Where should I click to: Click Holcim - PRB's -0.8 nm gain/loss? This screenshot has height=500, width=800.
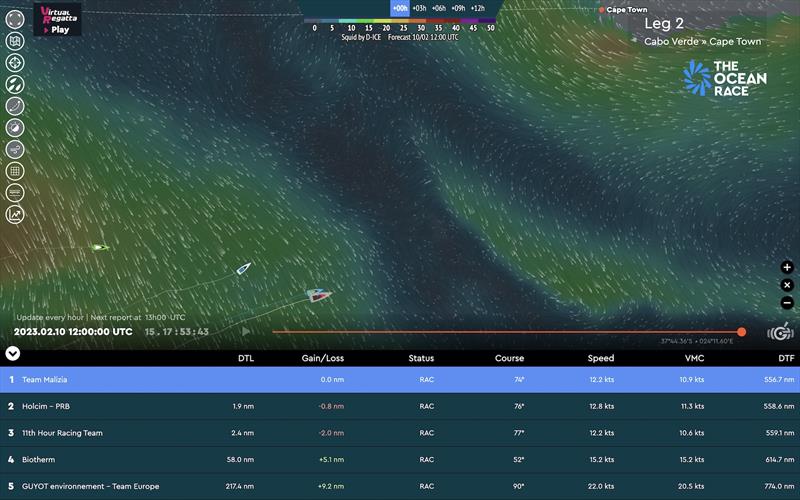pyautogui.click(x=331, y=407)
